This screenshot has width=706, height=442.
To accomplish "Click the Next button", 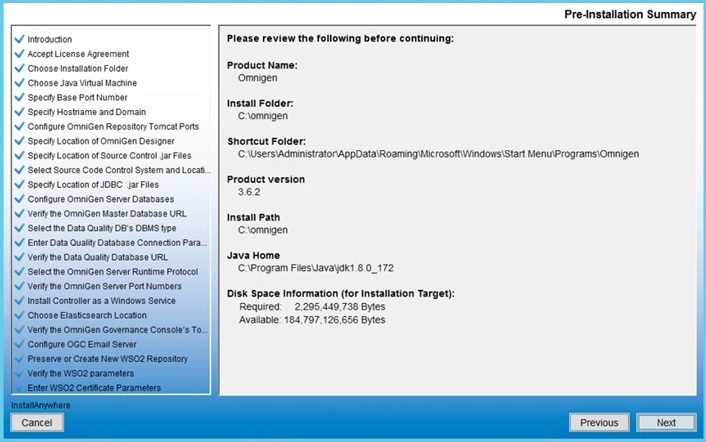I will pos(666,423).
